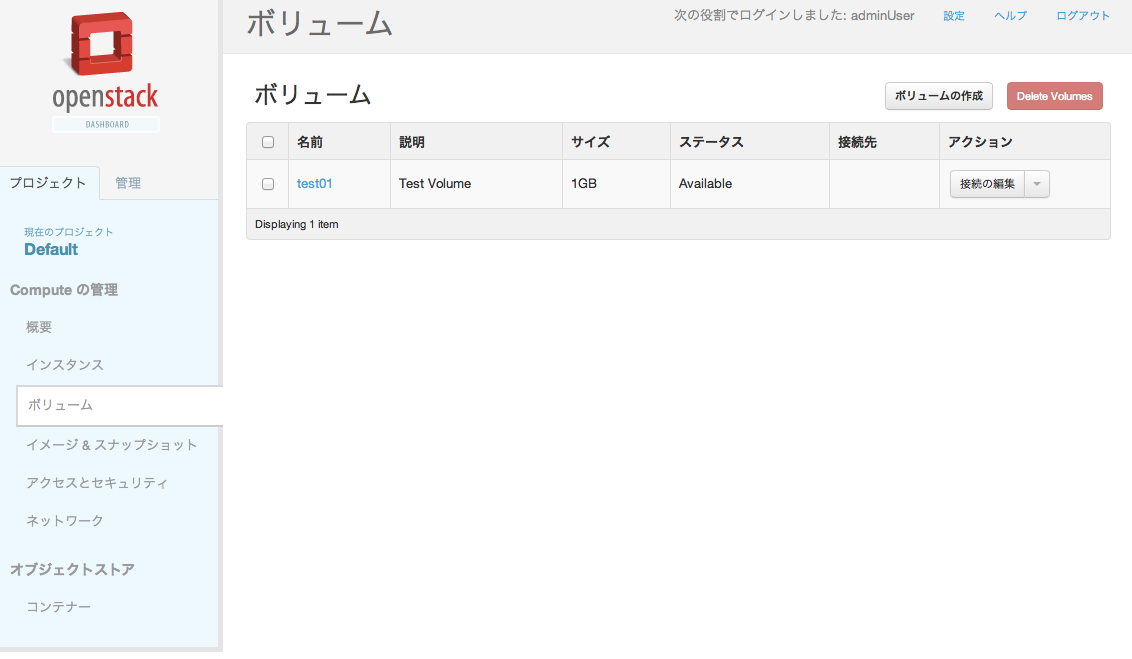Viewport: 1132px width, 659px height.
Task: Click the 接続の編集 button
Action: click(987, 184)
